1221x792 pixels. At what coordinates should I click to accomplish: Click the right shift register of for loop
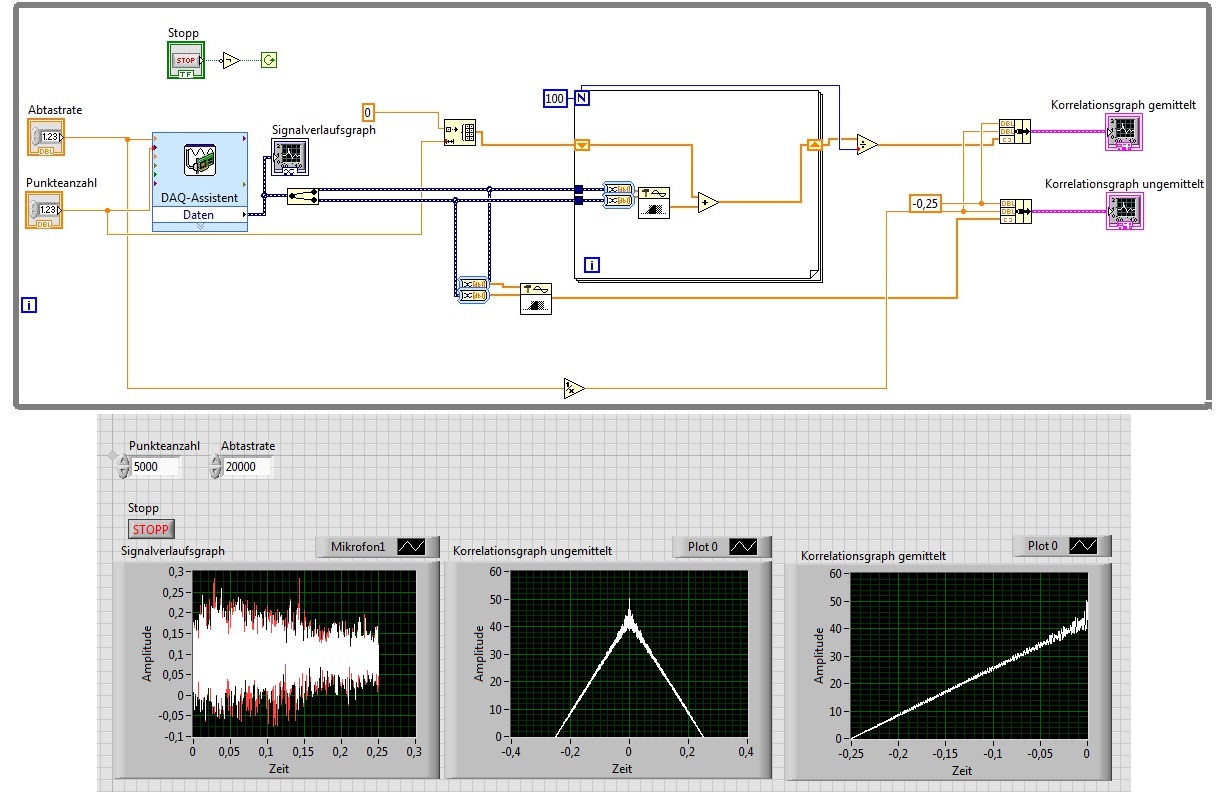814,145
